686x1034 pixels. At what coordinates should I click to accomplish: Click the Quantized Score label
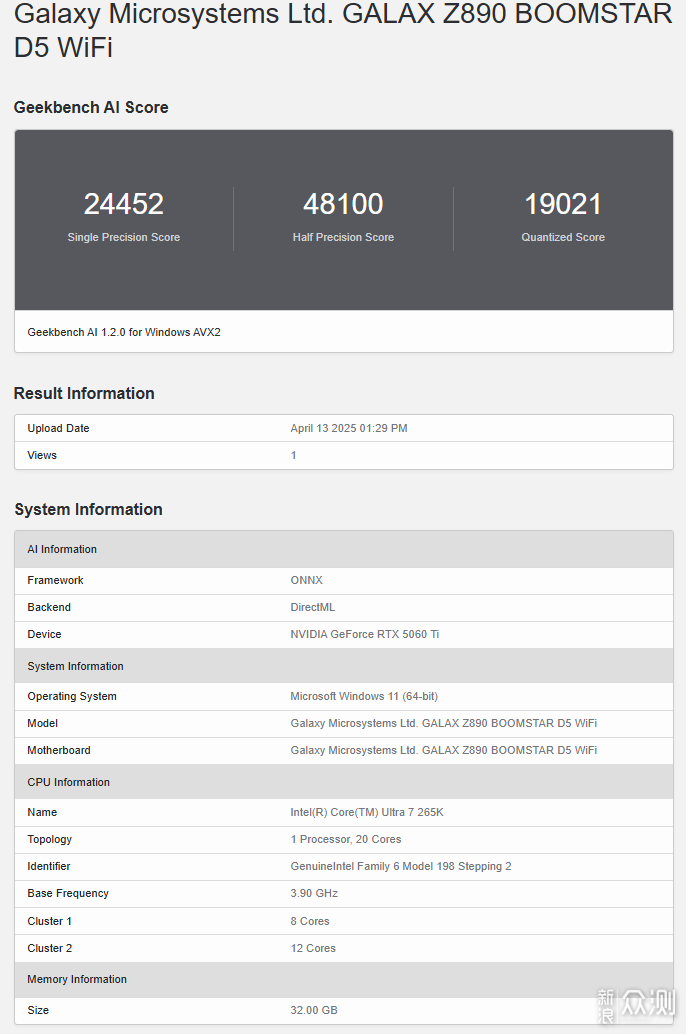tap(563, 237)
